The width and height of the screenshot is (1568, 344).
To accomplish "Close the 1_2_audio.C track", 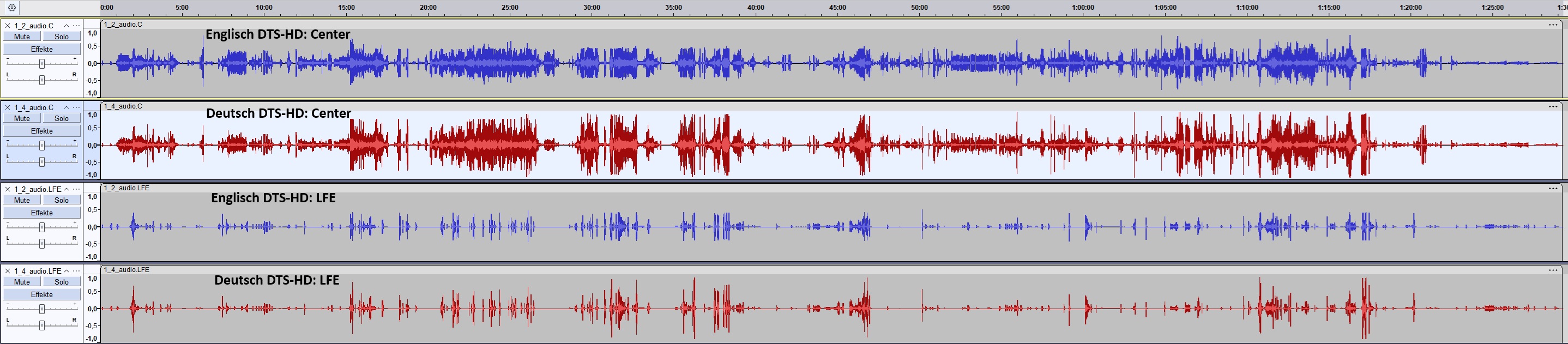I will click(x=8, y=26).
